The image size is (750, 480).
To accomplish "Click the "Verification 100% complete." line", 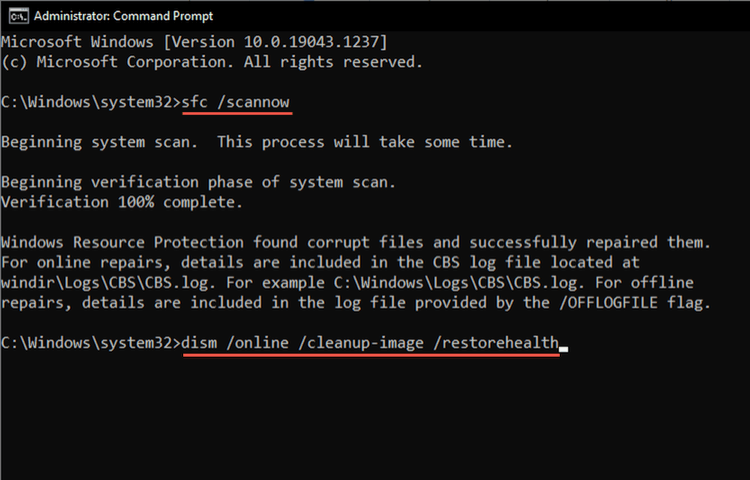I will (x=121, y=202).
